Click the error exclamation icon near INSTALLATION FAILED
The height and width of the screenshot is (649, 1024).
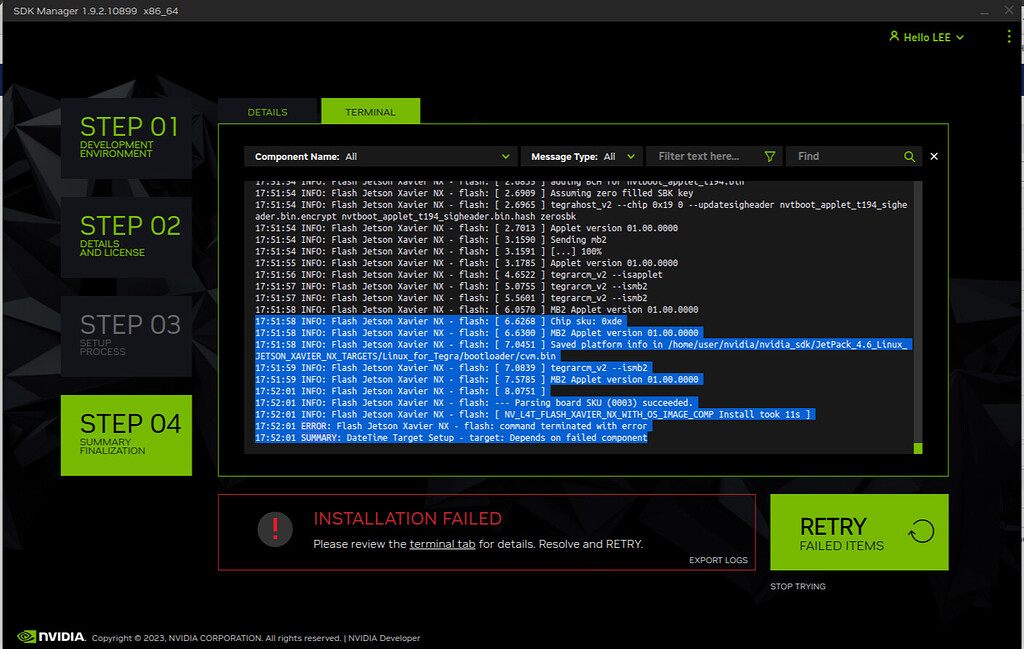275,530
